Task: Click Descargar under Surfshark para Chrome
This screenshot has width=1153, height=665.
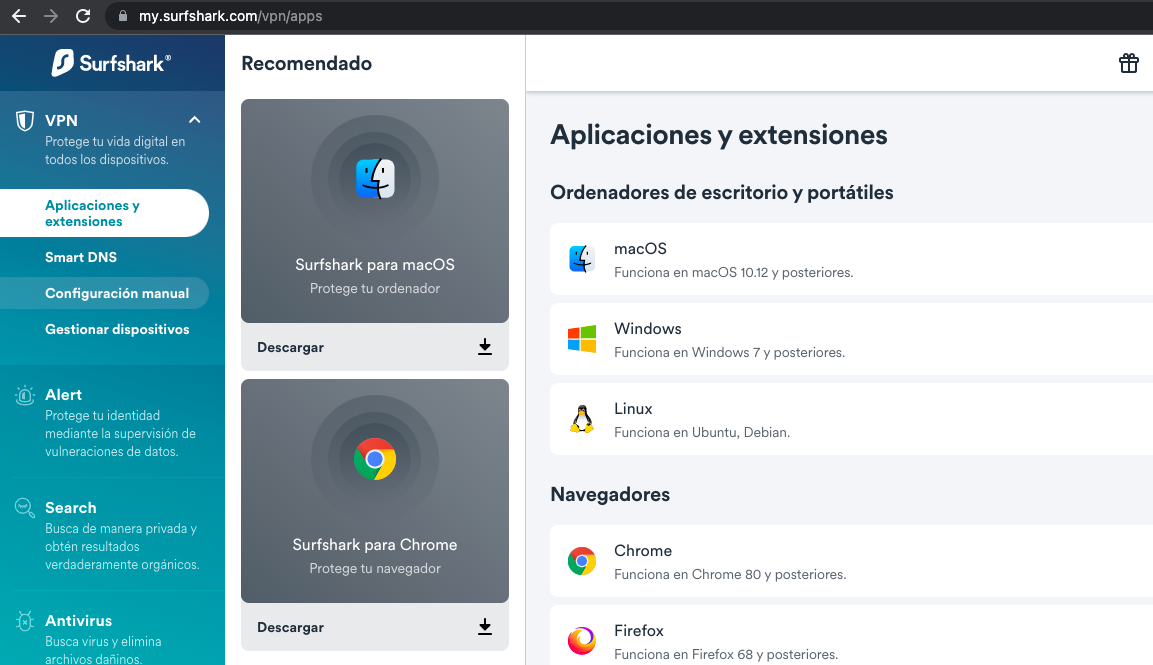Action: pos(291,627)
